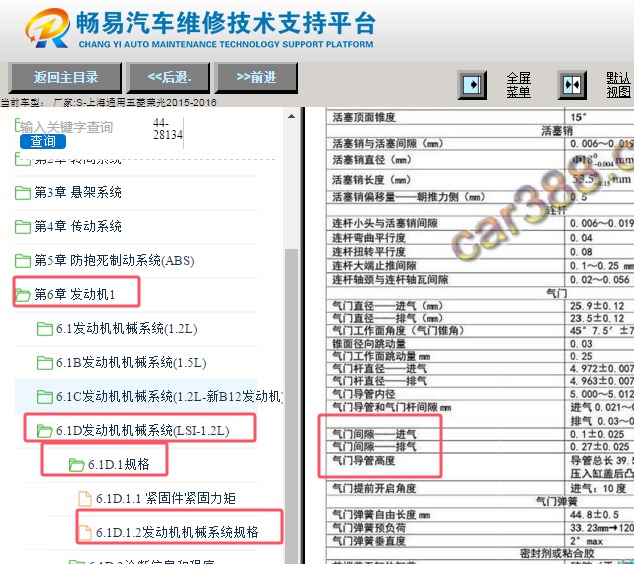The height and width of the screenshot is (564, 634).
Task: Click the 44-28134 code text
Action: [x=167, y=129]
